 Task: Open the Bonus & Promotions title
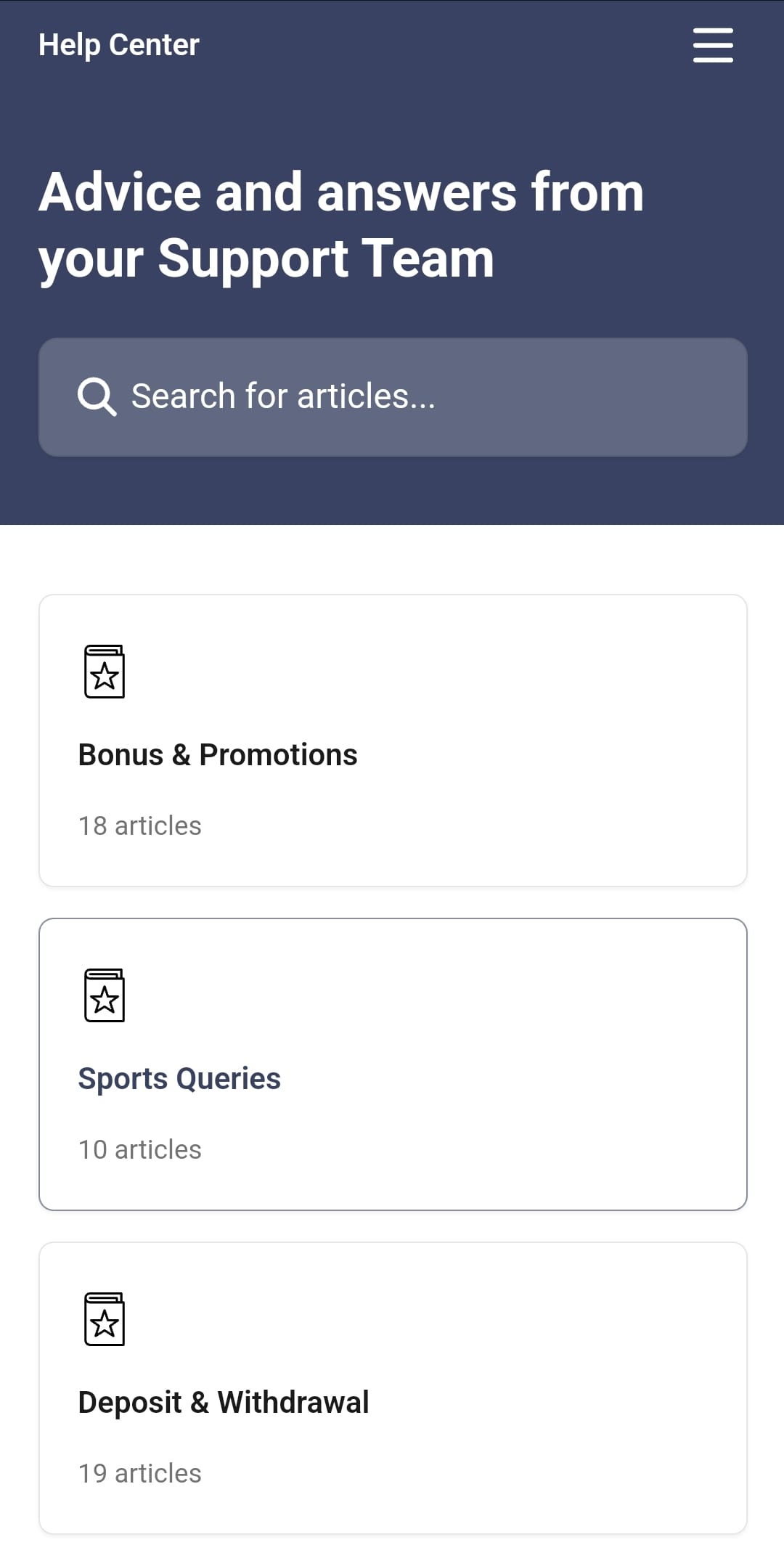[x=218, y=755]
